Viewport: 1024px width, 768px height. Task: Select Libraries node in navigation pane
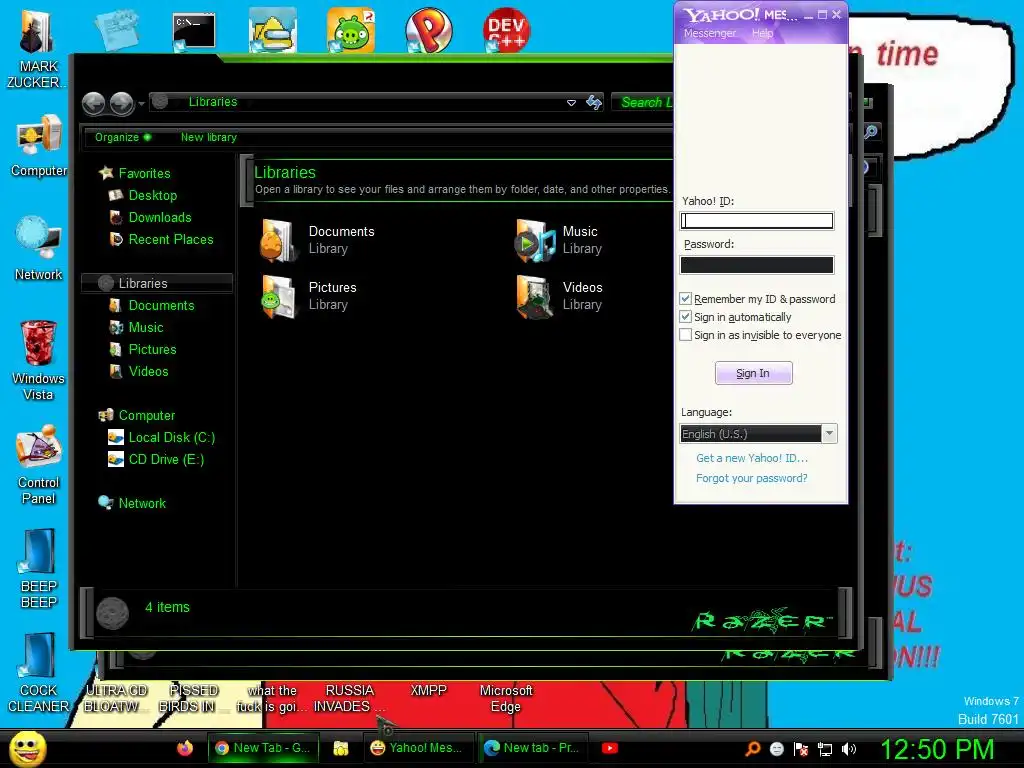click(157, 283)
